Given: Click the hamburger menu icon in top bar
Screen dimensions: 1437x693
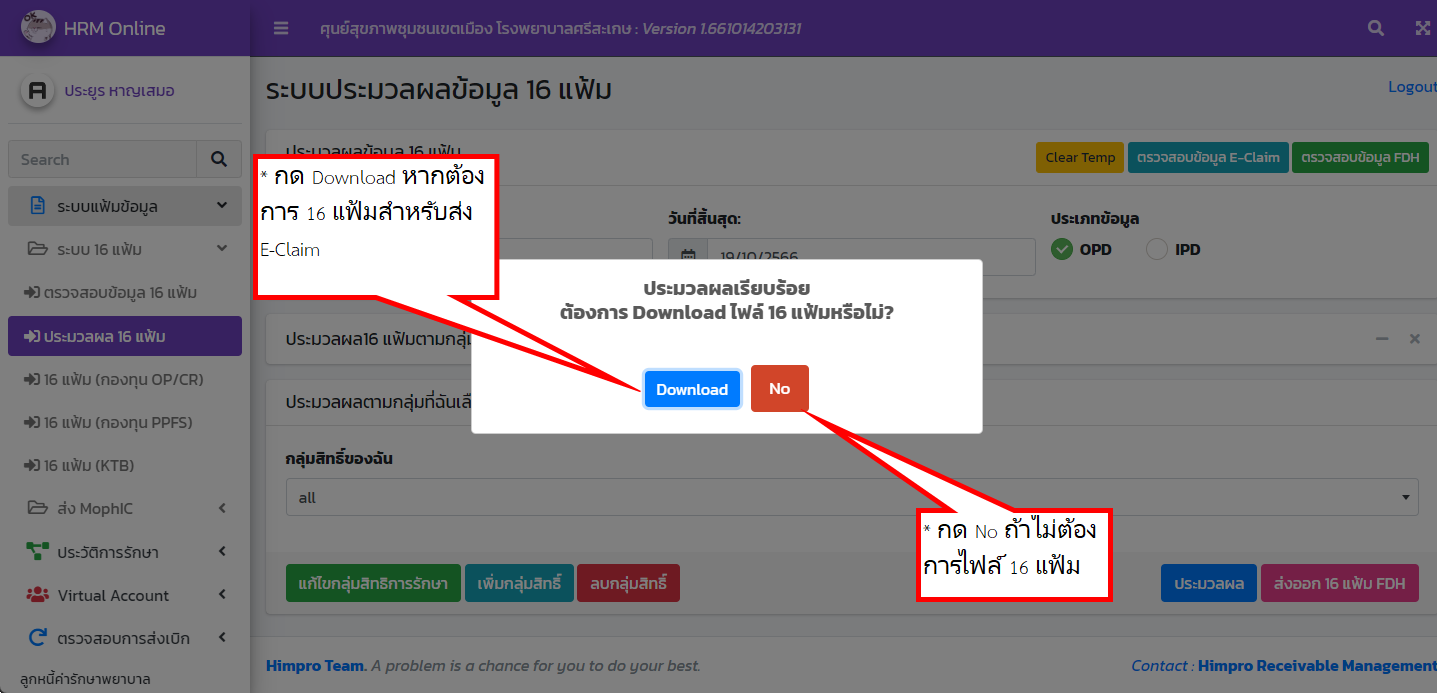Looking at the screenshot, I should coord(280,28).
